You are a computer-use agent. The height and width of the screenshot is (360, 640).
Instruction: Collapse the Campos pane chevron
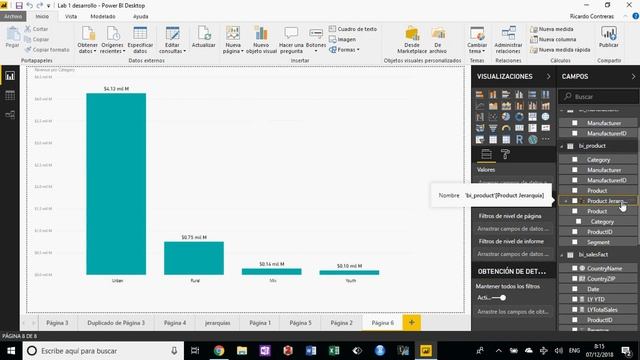point(633,76)
